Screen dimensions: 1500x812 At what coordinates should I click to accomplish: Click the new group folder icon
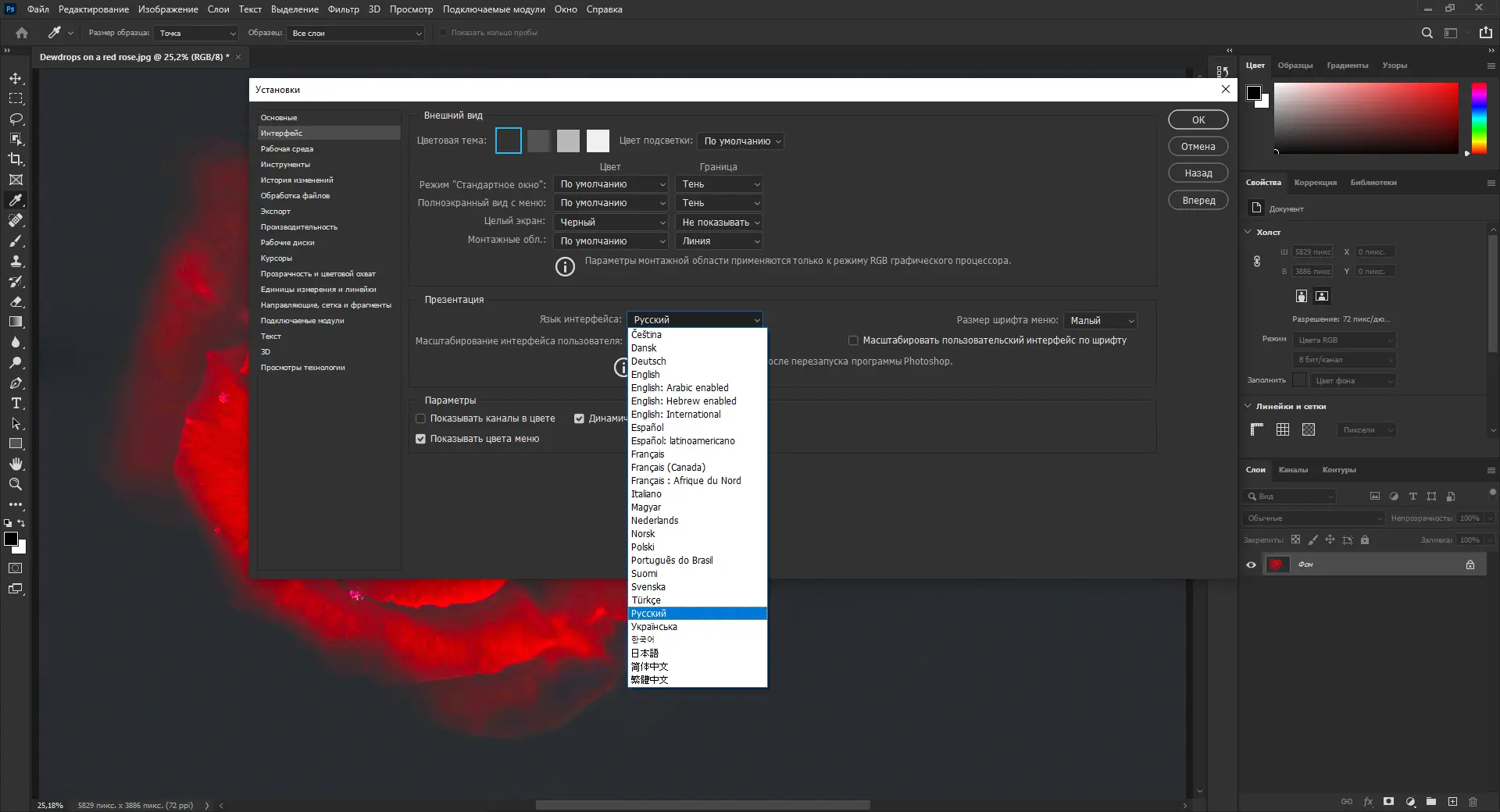click(1431, 802)
